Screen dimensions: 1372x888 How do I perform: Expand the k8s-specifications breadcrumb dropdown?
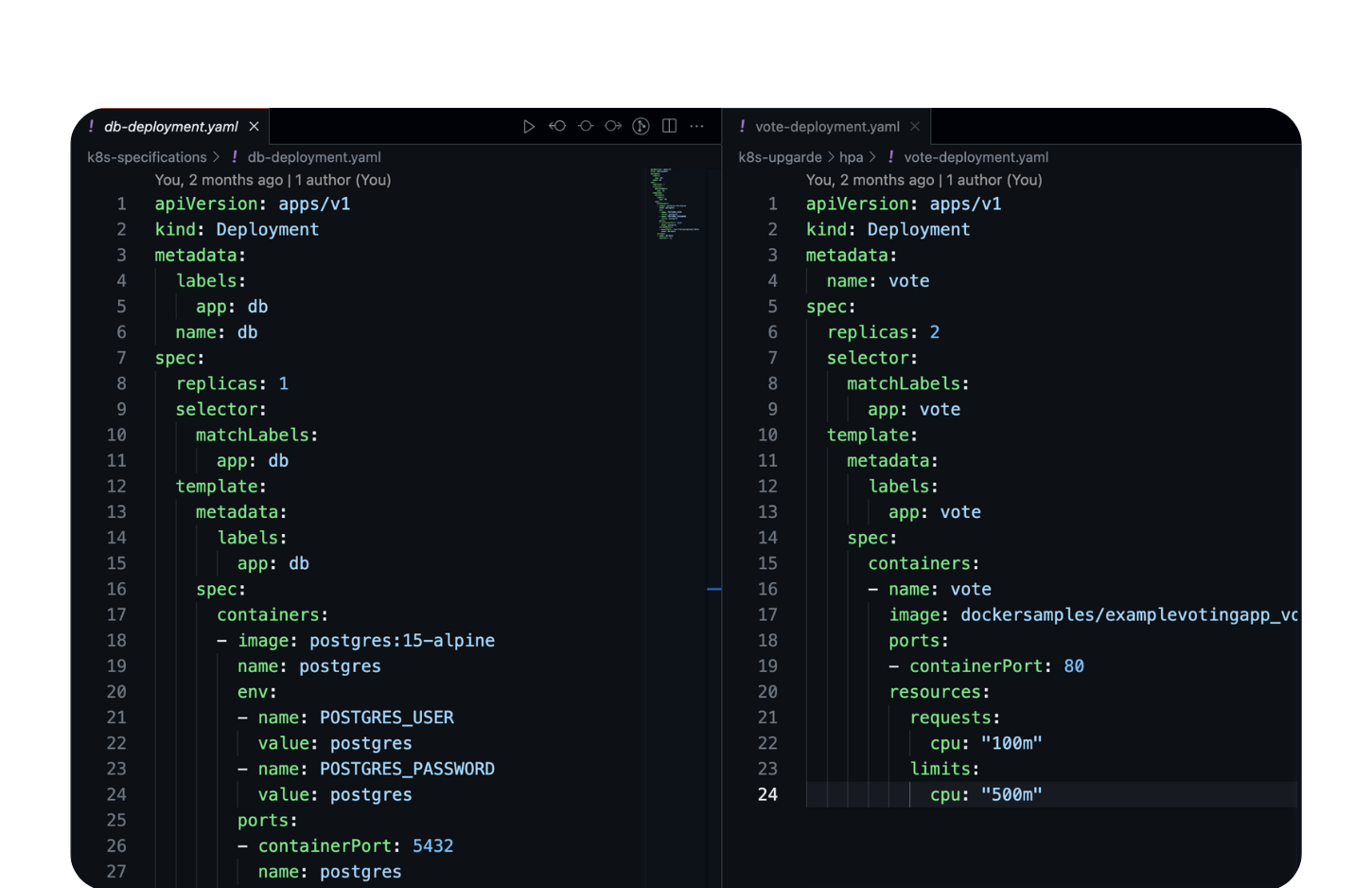[x=149, y=157]
